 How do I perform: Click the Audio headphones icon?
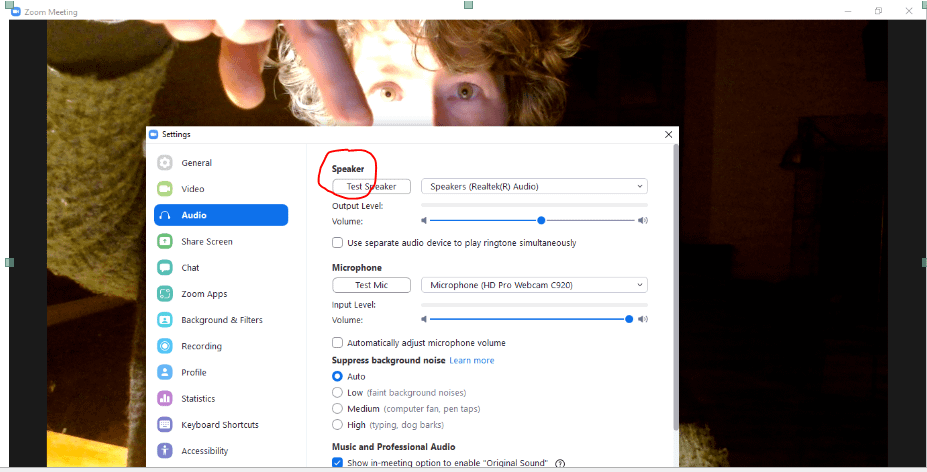pyautogui.click(x=165, y=215)
